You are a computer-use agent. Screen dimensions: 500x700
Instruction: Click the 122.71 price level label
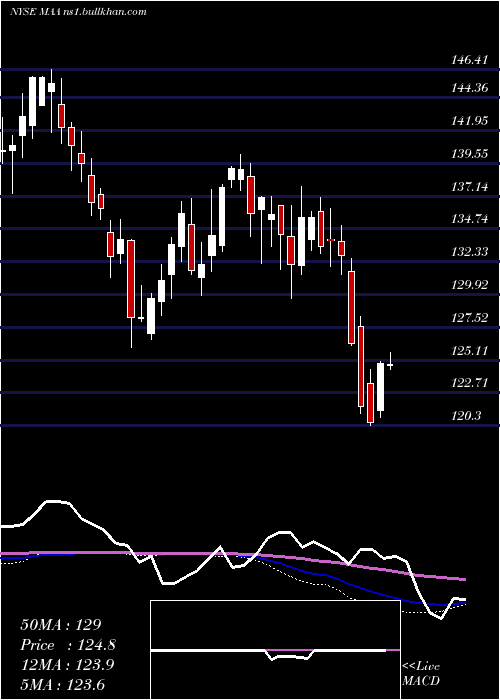(470, 383)
